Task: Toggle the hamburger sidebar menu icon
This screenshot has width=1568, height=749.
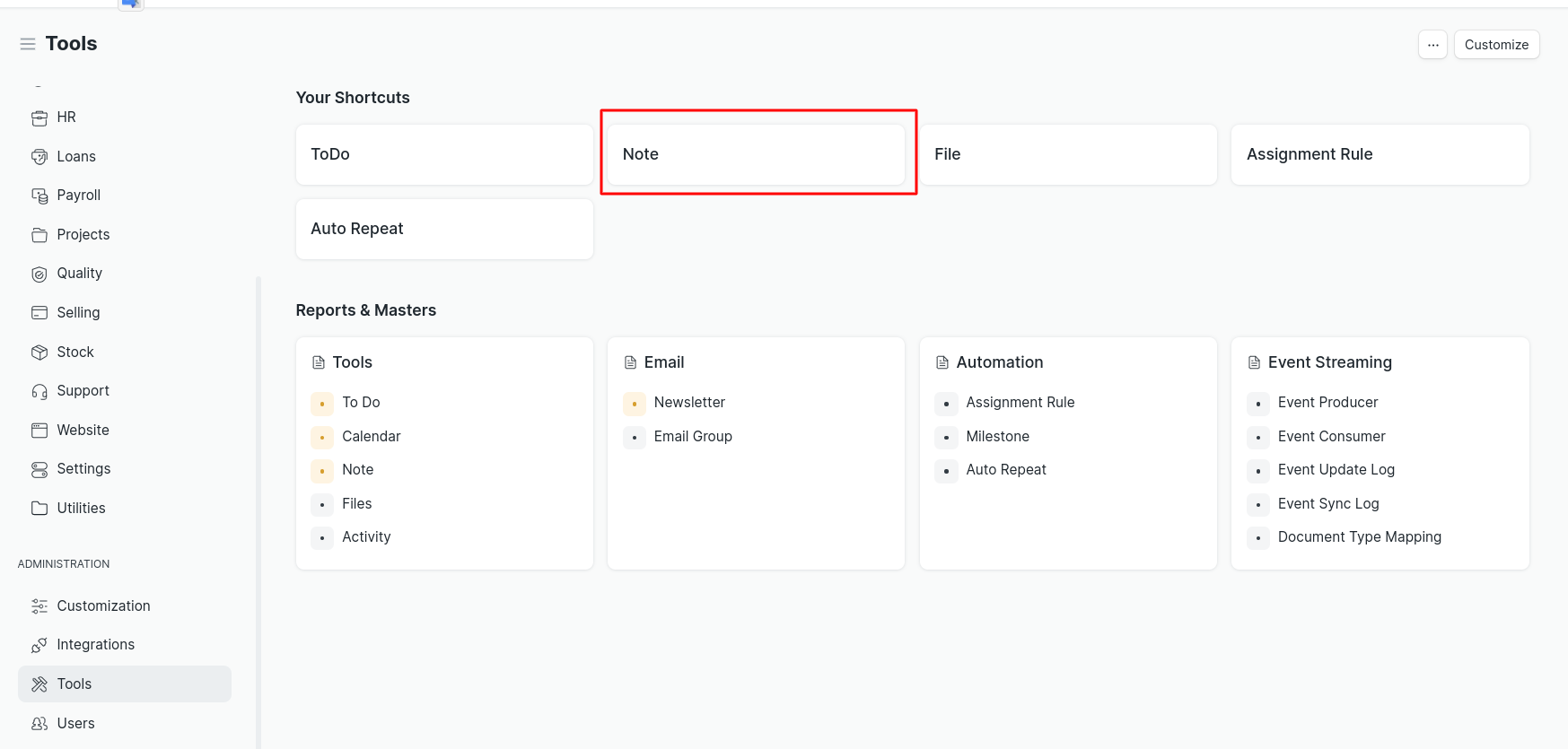Action: (x=28, y=44)
